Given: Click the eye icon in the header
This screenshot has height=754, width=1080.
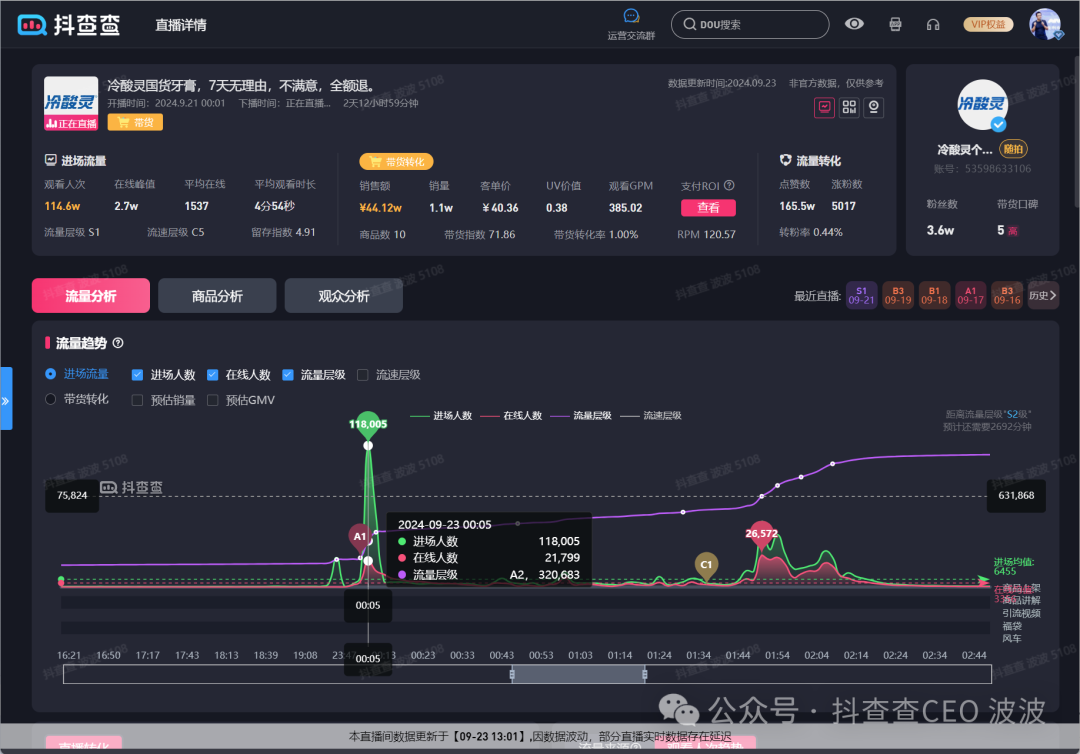Looking at the screenshot, I should click(x=854, y=24).
